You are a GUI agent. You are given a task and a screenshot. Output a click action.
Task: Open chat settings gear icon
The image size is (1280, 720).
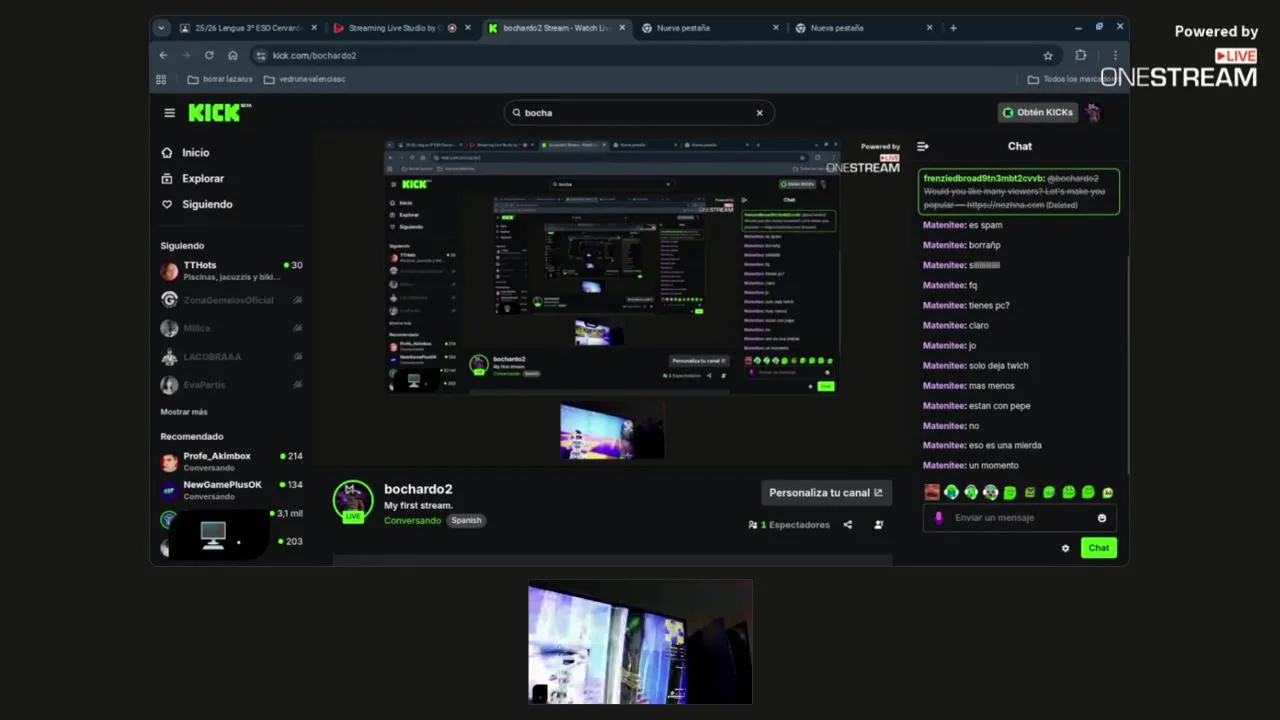[x=1065, y=548]
